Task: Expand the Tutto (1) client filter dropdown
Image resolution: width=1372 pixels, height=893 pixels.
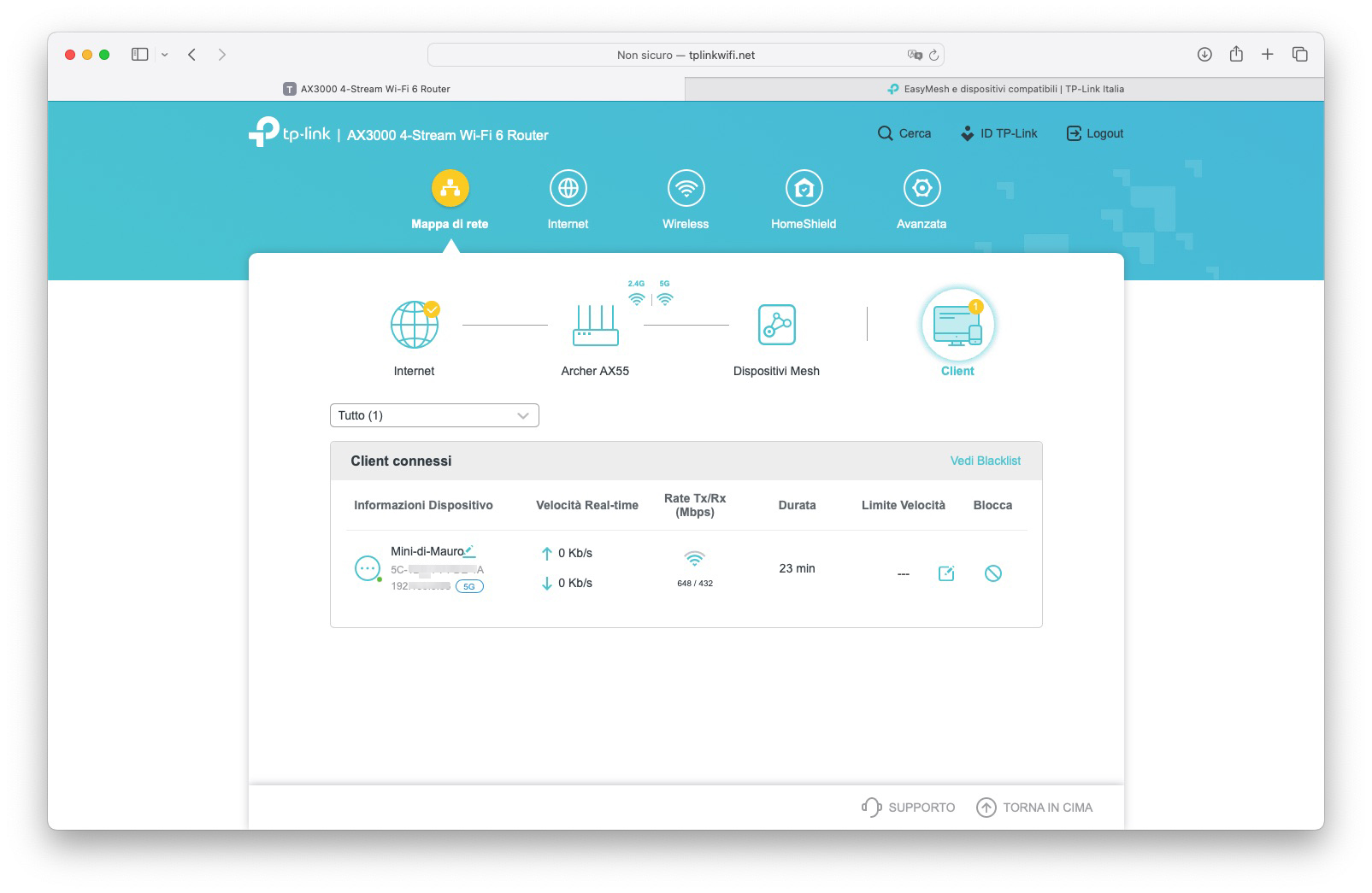Action: [x=434, y=415]
